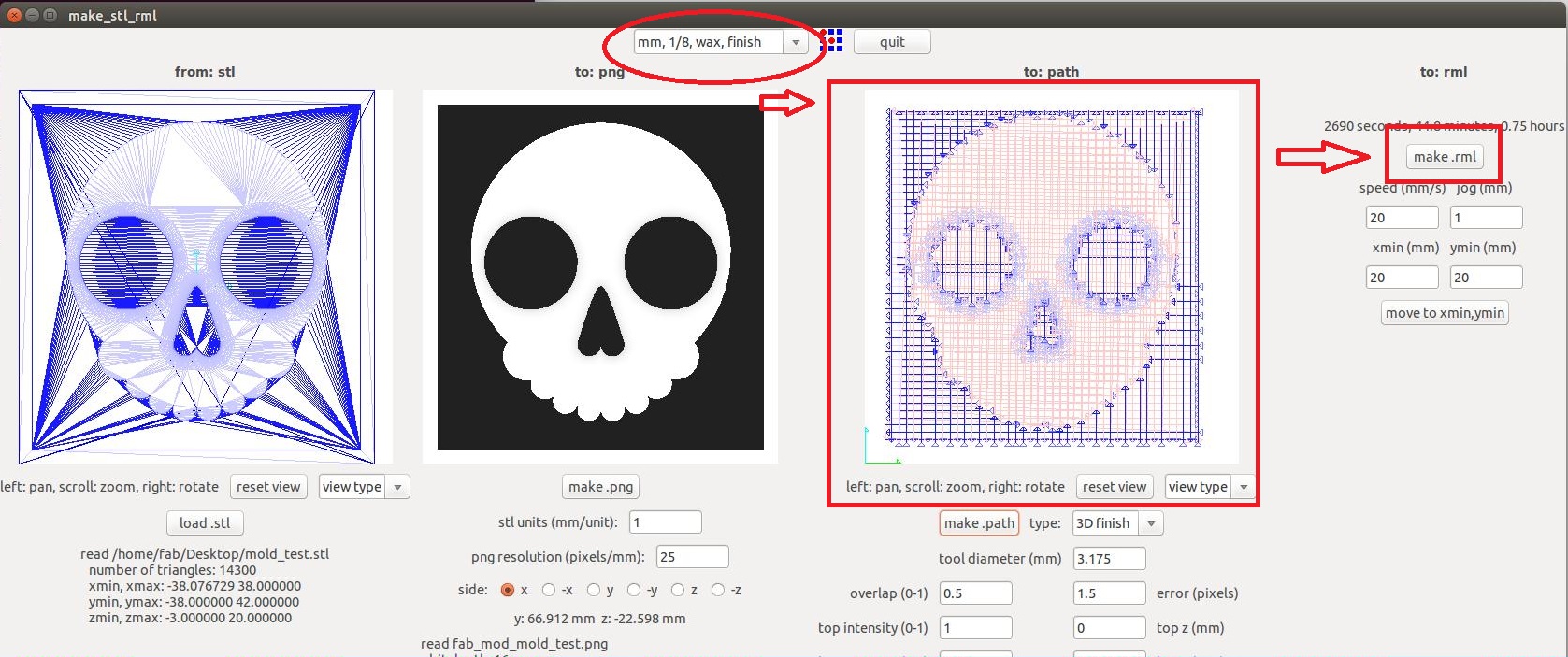Edit the tool diameter field

pos(1109,559)
